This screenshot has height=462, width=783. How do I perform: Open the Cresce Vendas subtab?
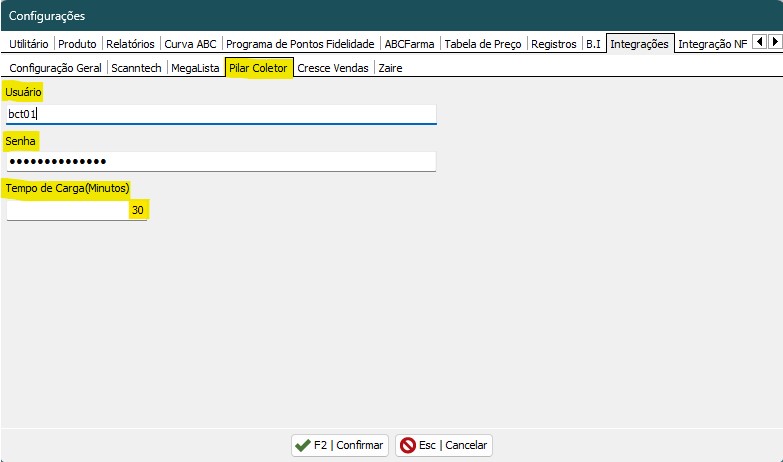[x=333, y=68]
